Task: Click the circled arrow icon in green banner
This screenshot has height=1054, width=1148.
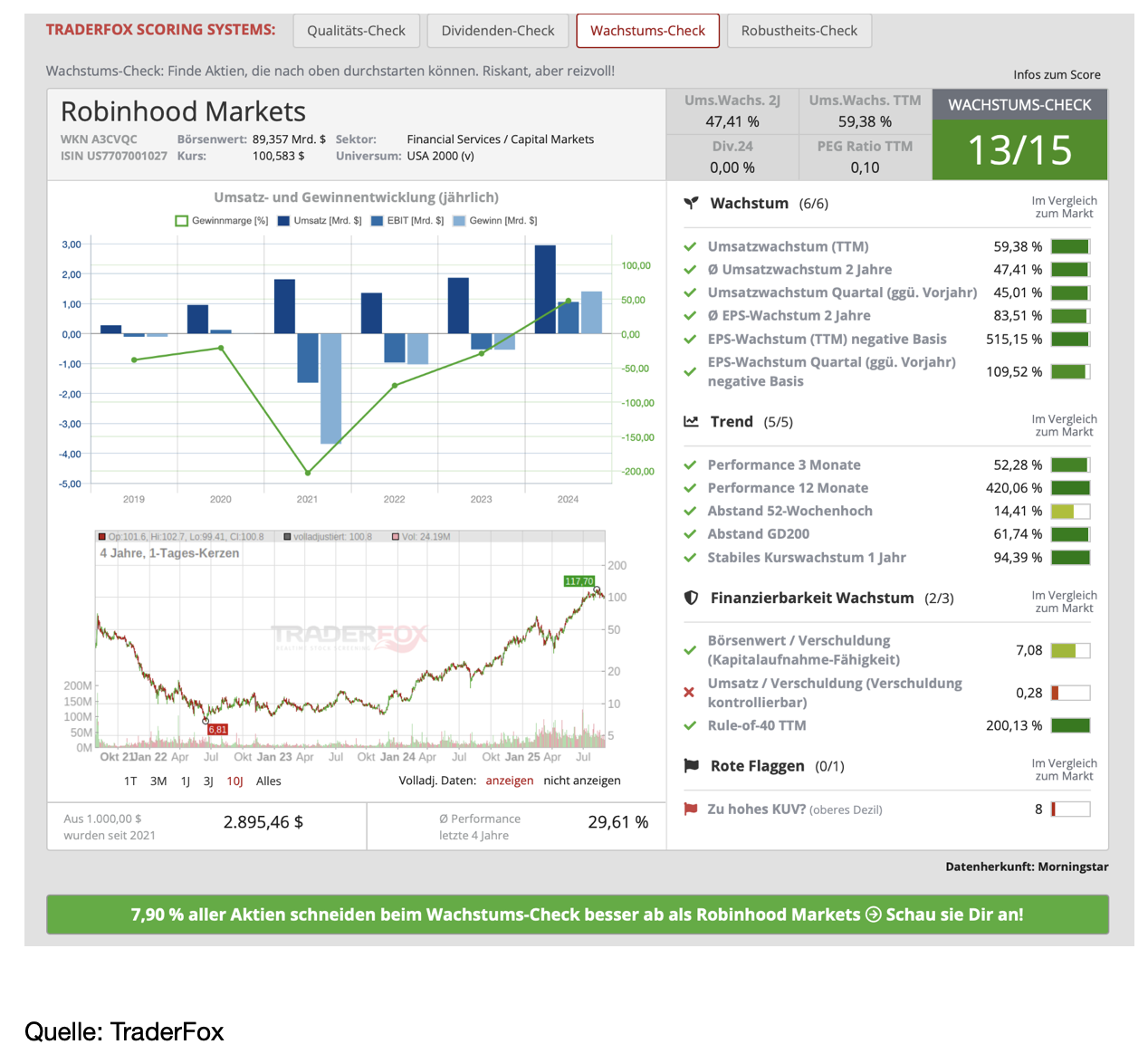Action: [874, 915]
